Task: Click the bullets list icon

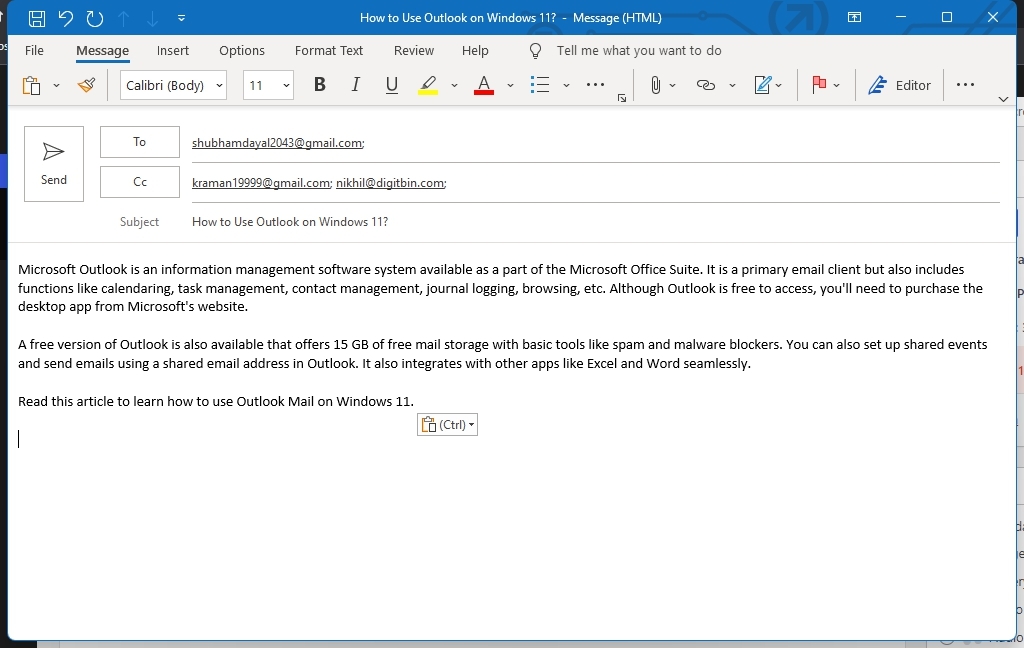Action: 540,85
